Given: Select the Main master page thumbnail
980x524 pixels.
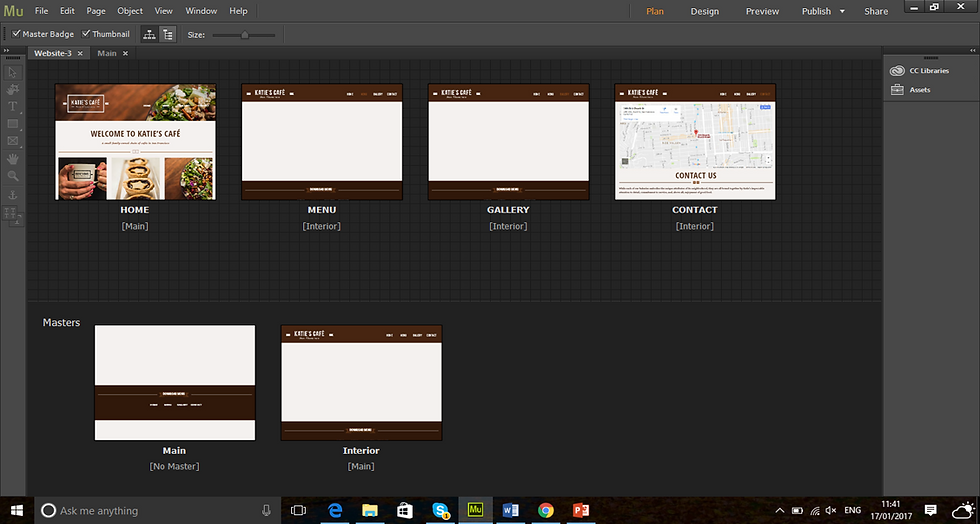Looking at the screenshot, I should pos(175,383).
